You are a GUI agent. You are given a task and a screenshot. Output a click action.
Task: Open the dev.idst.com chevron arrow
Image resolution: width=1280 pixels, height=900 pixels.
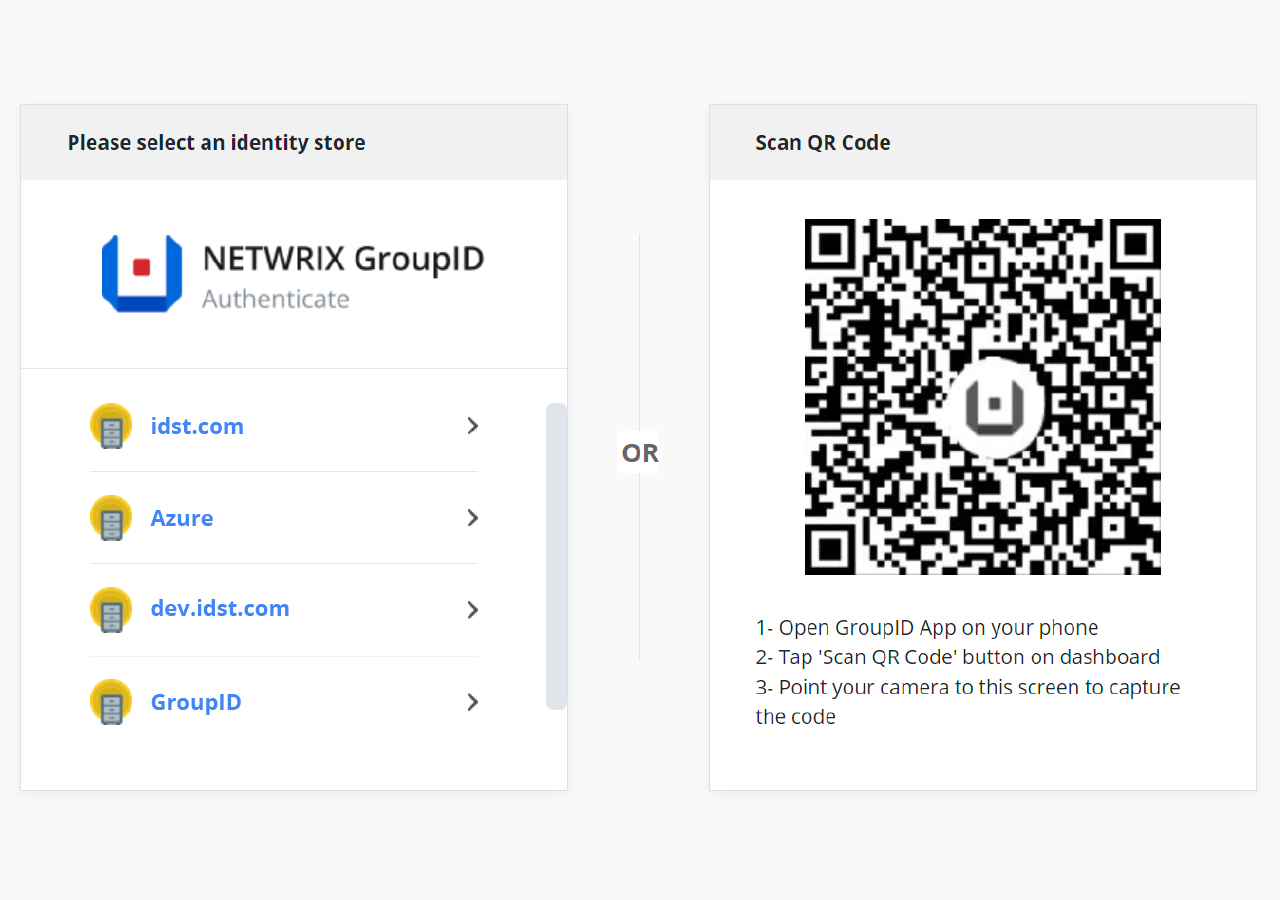click(473, 610)
